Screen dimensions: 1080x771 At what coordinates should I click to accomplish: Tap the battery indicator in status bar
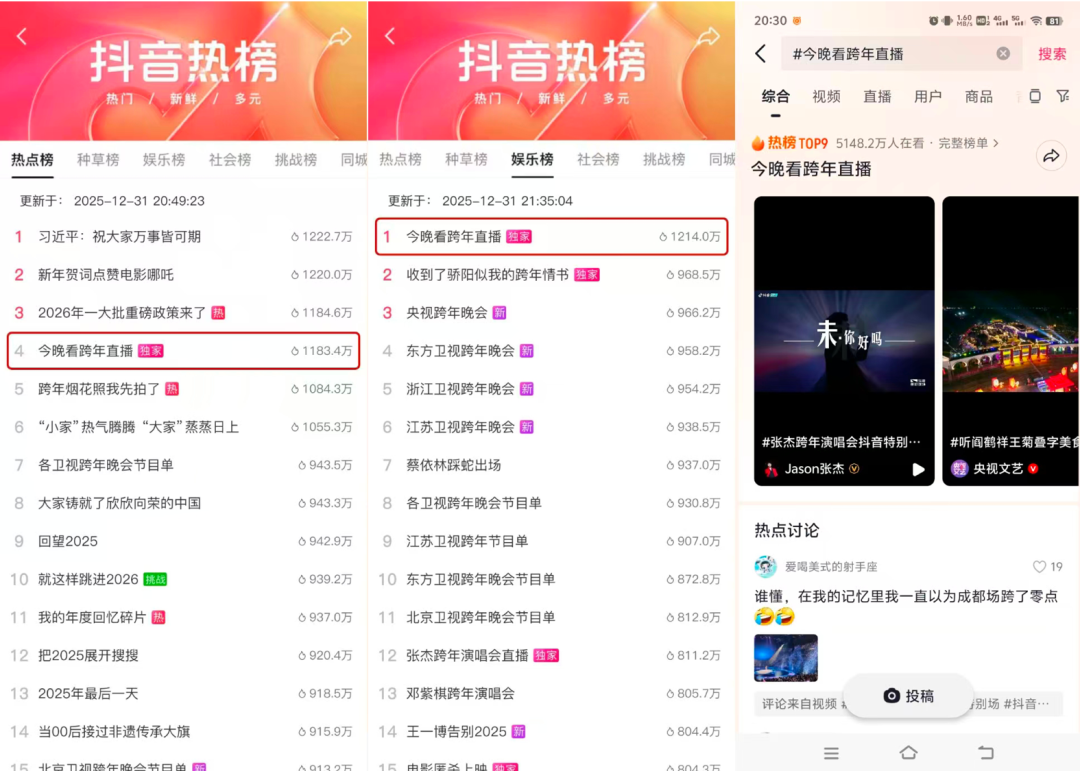[x=1055, y=21]
